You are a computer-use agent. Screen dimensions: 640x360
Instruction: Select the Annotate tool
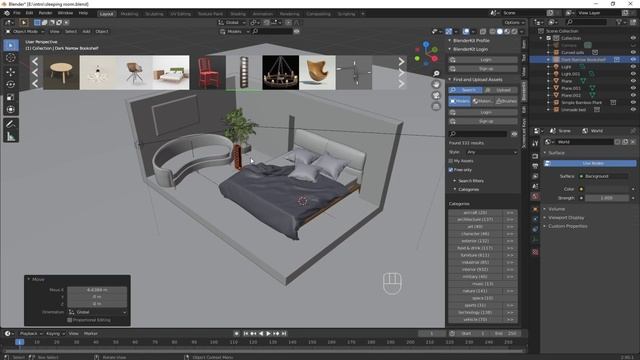point(11,124)
